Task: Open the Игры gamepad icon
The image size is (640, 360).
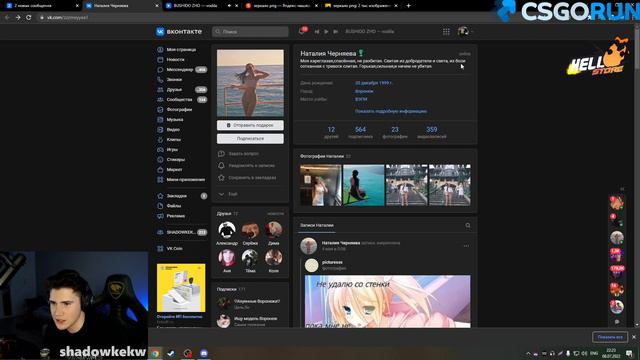Action: tap(160, 149)
